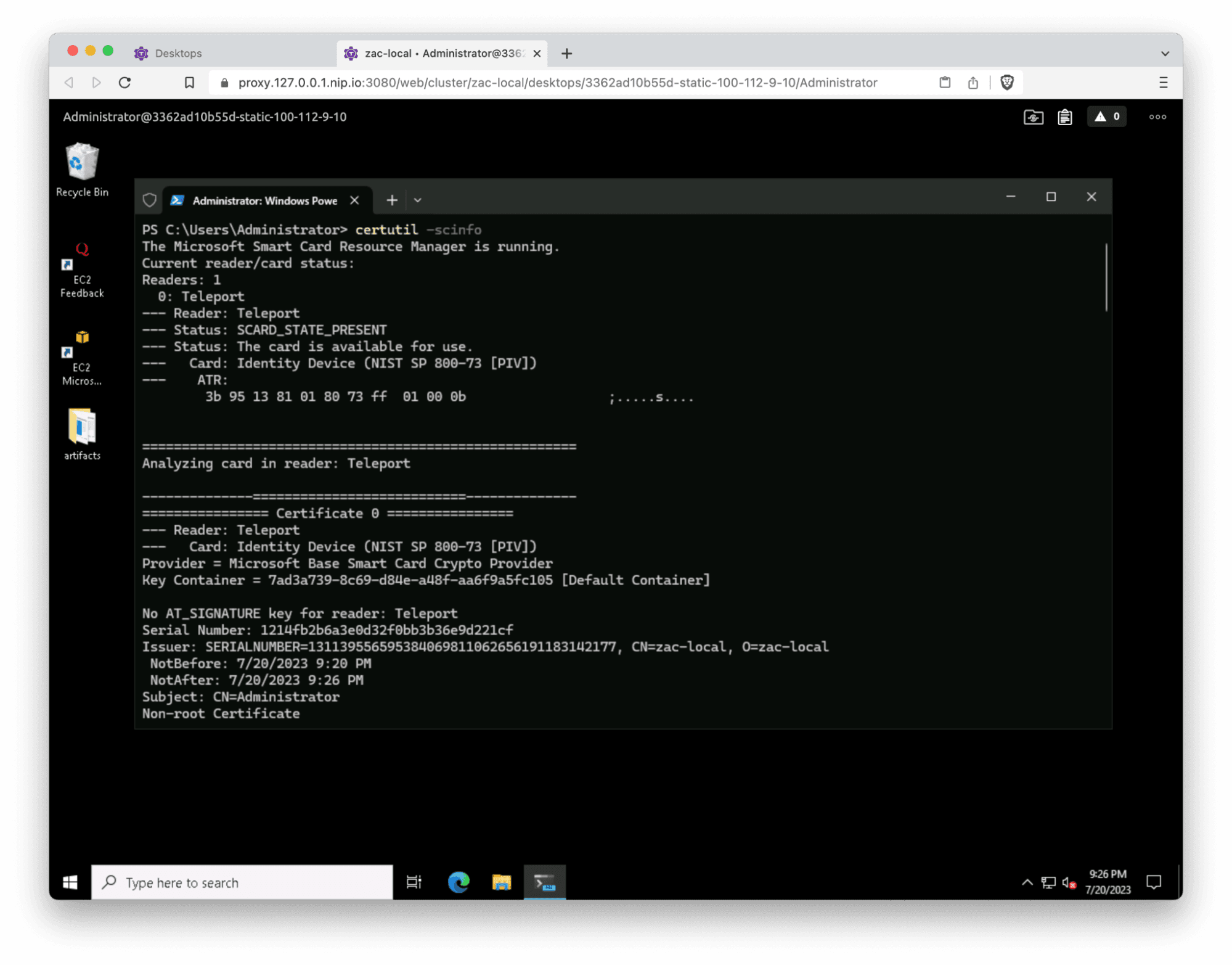Open the browser hamburger menu
This screenshot has height=965, width=1232.
pos(1163,83)
